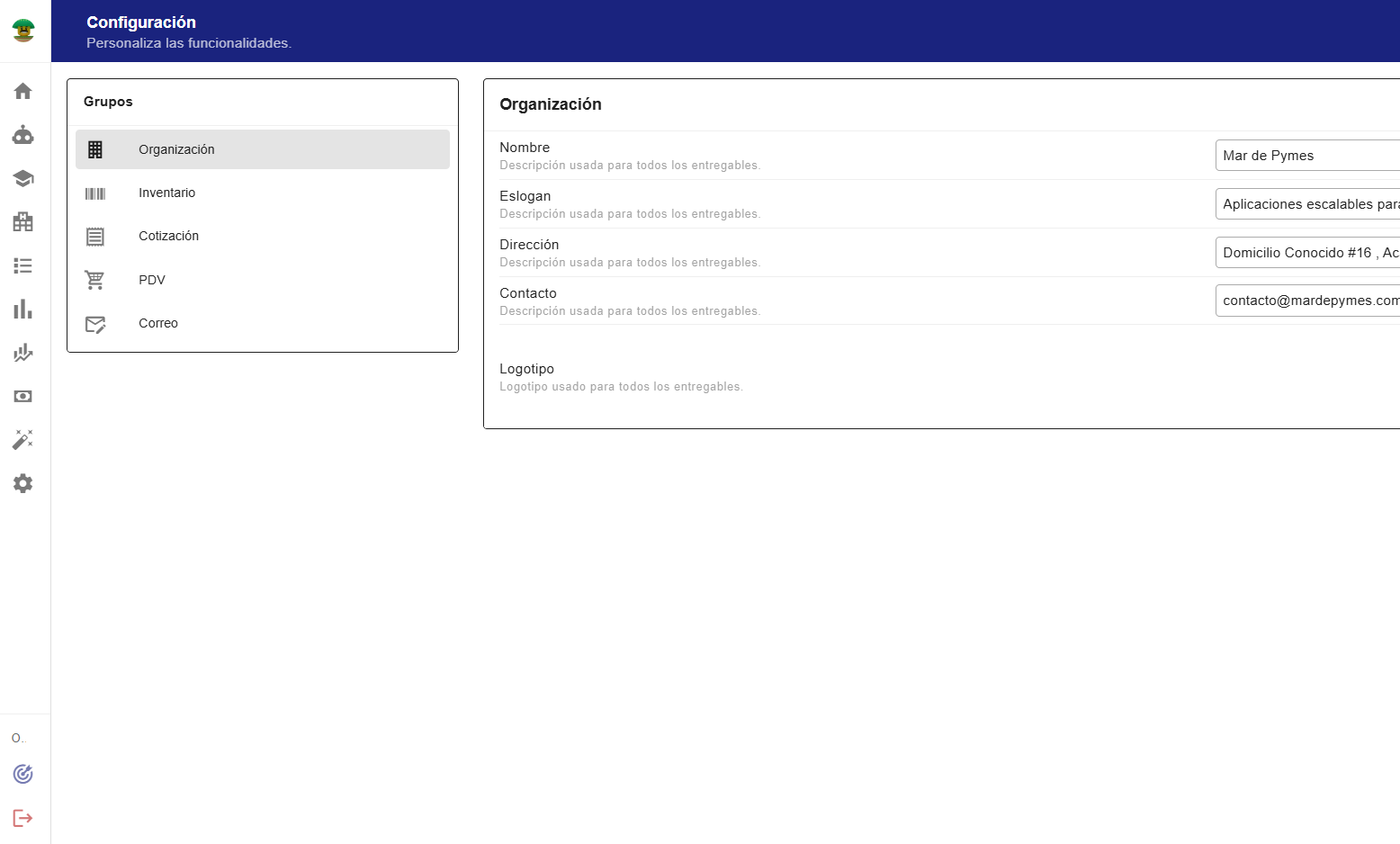Open the graduation cap icon
1400x844 pixels.
[23, 178]
